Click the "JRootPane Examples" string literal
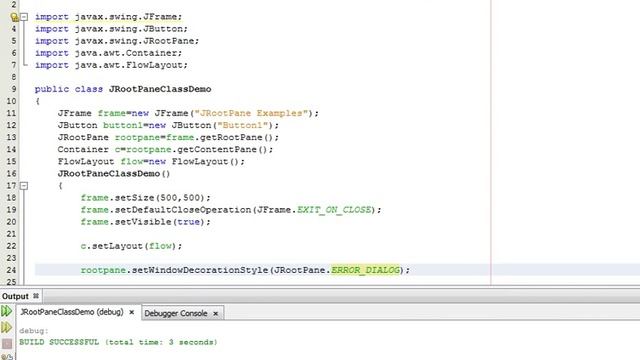Screen dimensions: 640x360 (251, 113)
